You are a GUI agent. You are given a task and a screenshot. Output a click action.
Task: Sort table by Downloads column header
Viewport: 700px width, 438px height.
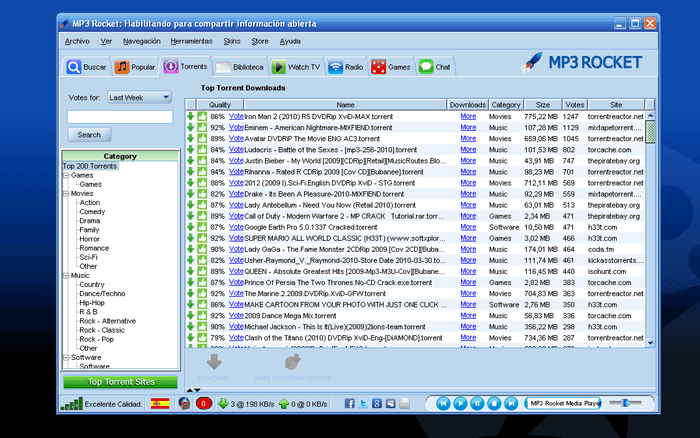[467, 105]
